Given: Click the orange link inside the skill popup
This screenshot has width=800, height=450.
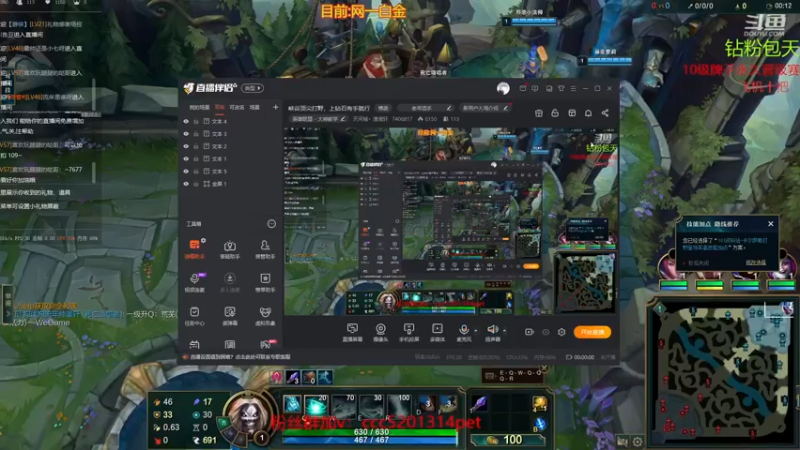Looking at the screenshot, I should point(756,263).
